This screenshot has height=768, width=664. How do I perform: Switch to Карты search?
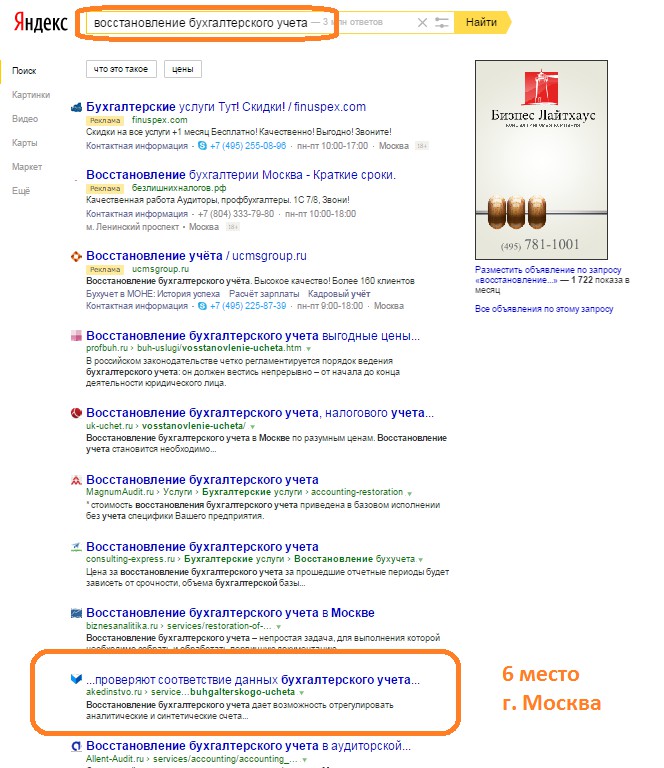pyautogui.click(x=24, y=143)
